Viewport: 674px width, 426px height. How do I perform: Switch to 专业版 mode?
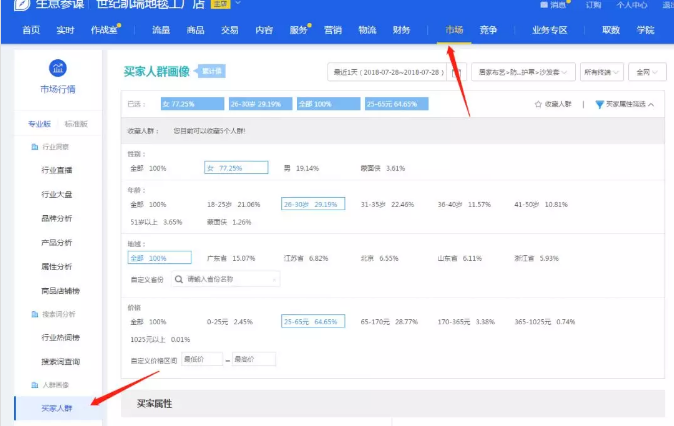[x=39, y=124]
